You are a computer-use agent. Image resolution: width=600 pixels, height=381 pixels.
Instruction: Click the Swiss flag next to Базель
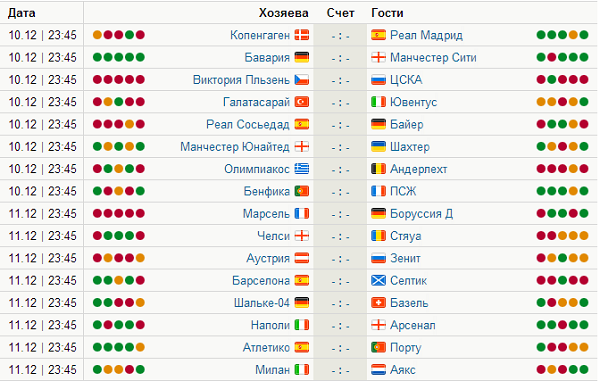coord(378,303)
